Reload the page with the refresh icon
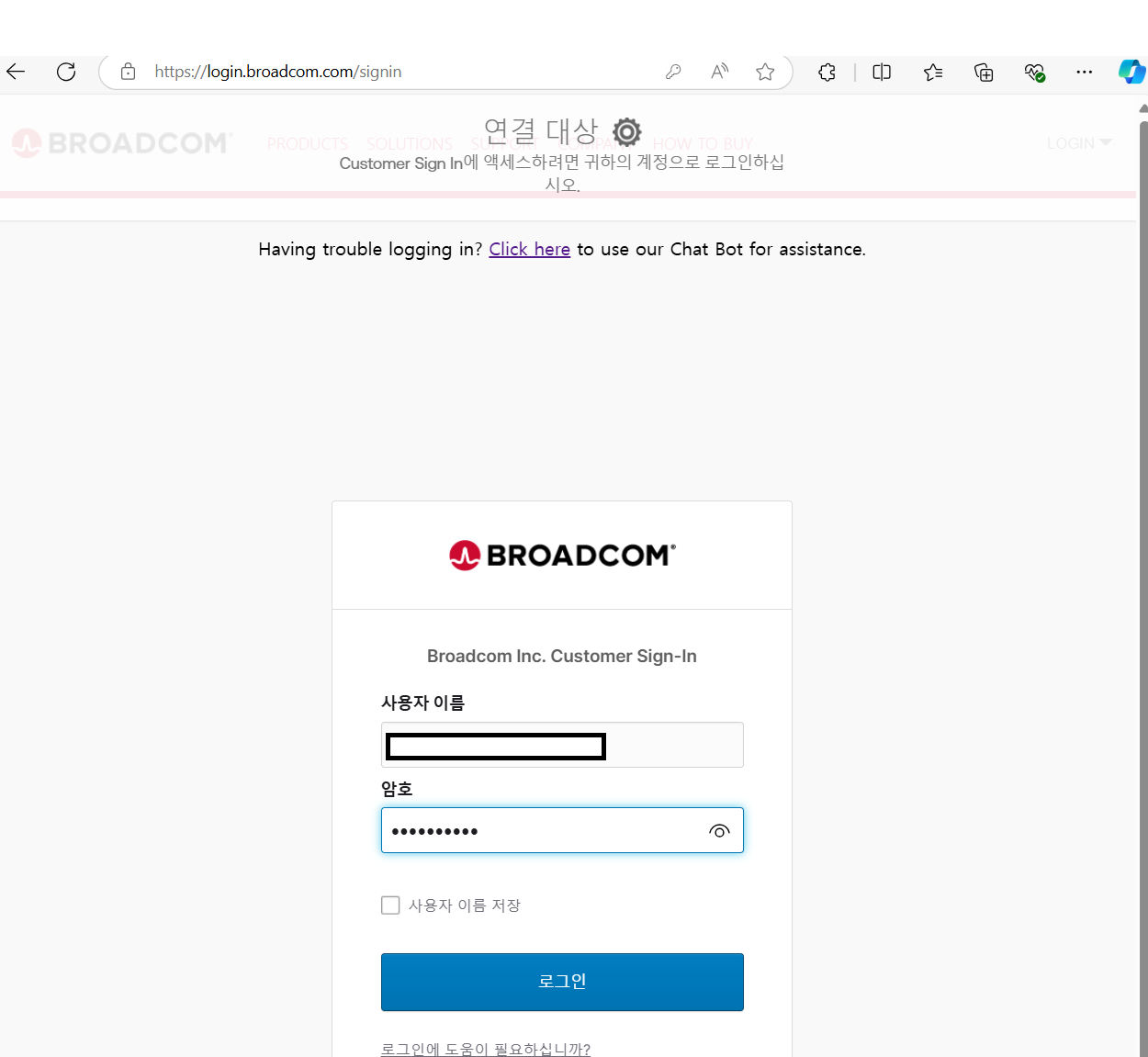This screenshot has height=1057, width=1148. [66, 72]
